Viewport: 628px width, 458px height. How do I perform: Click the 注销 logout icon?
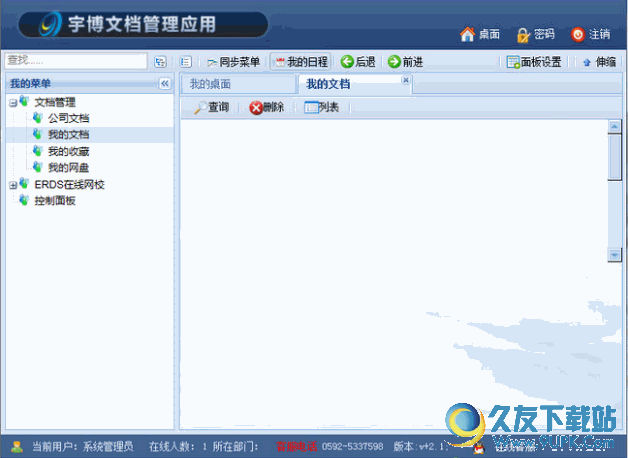tap(578, 34)
